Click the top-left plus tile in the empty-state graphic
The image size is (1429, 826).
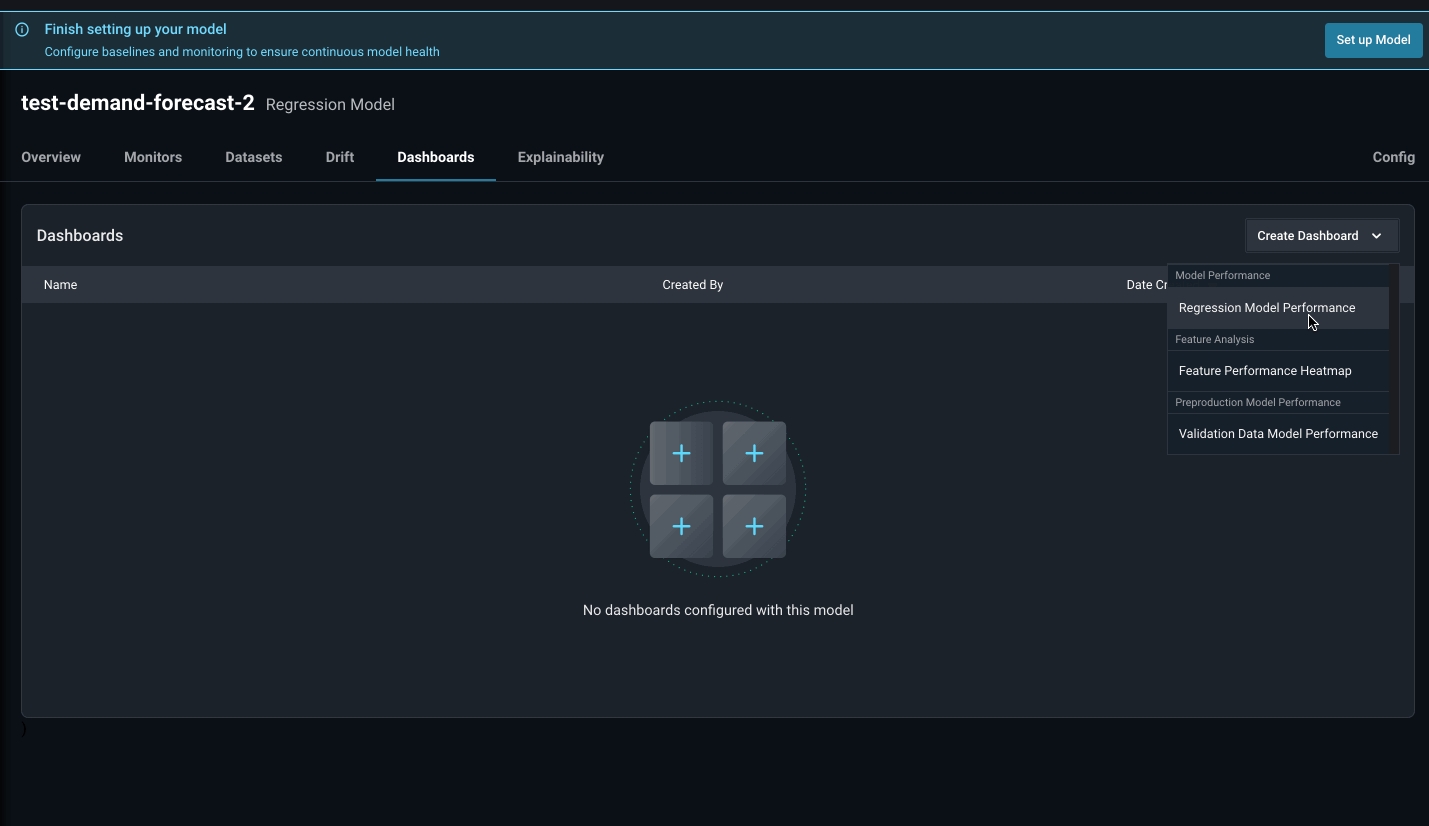(681, 453)
